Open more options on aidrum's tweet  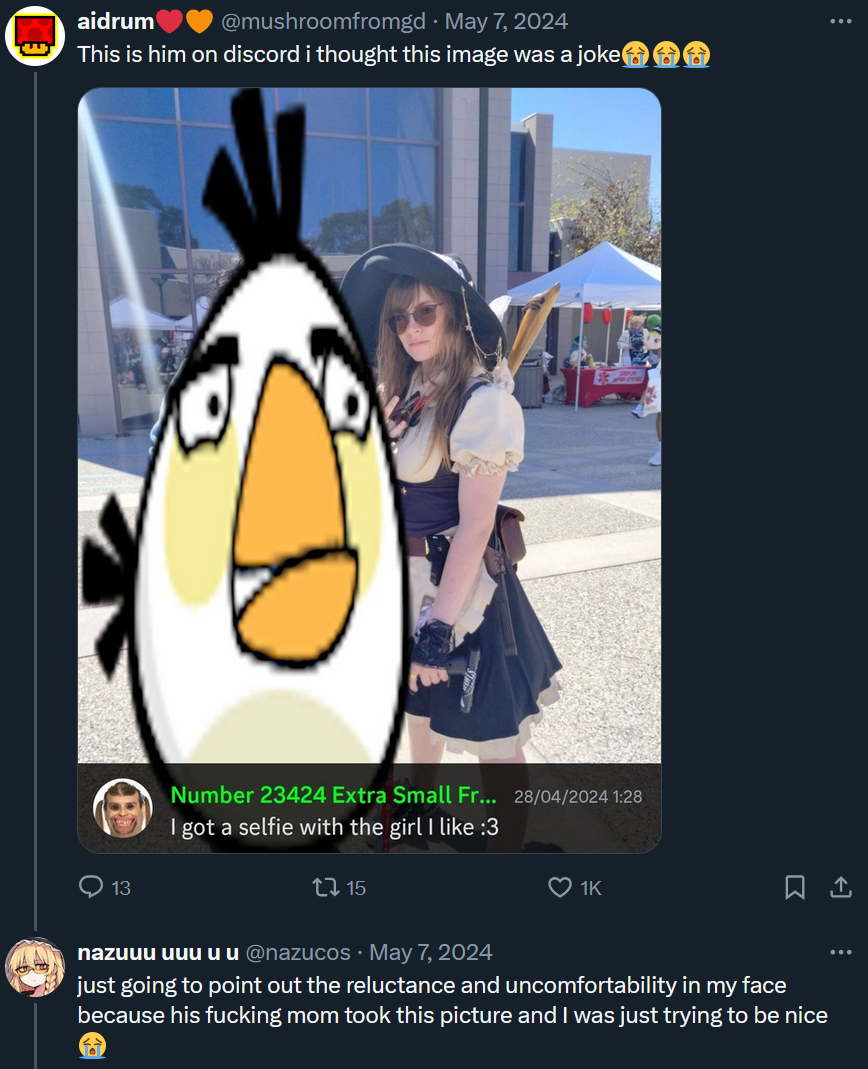pos(841,22)
